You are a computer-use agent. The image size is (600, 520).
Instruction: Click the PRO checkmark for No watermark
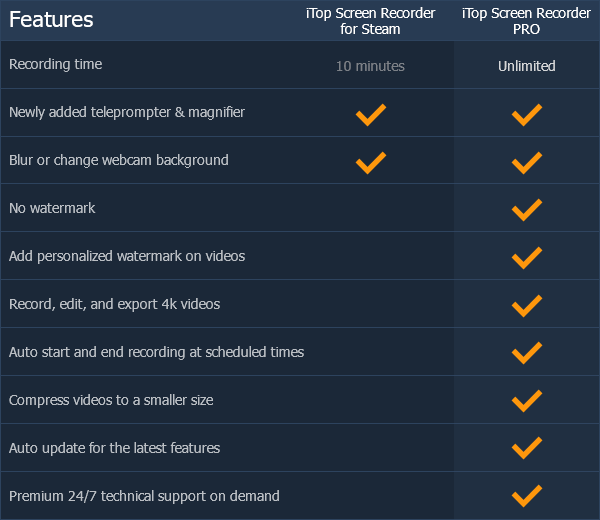pos(526,210)
